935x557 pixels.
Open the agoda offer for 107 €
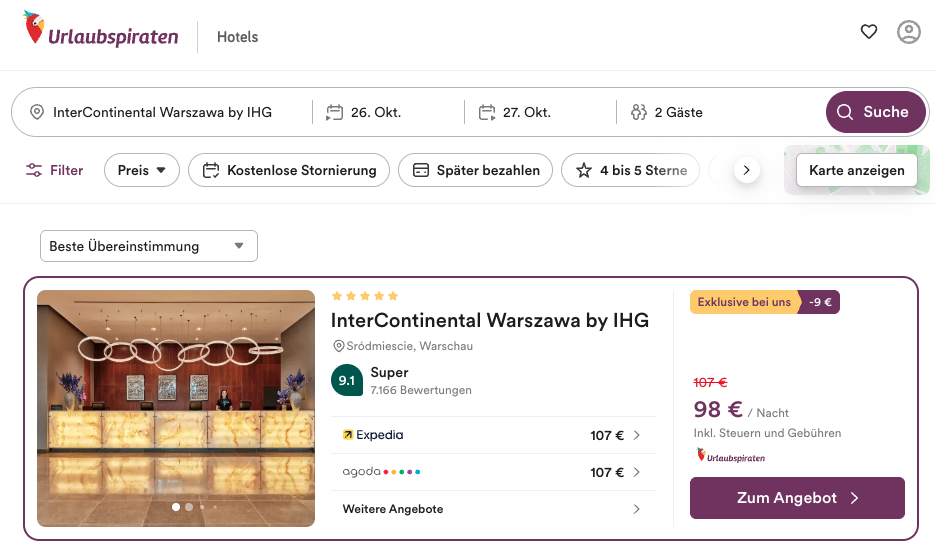click(494, 472)
